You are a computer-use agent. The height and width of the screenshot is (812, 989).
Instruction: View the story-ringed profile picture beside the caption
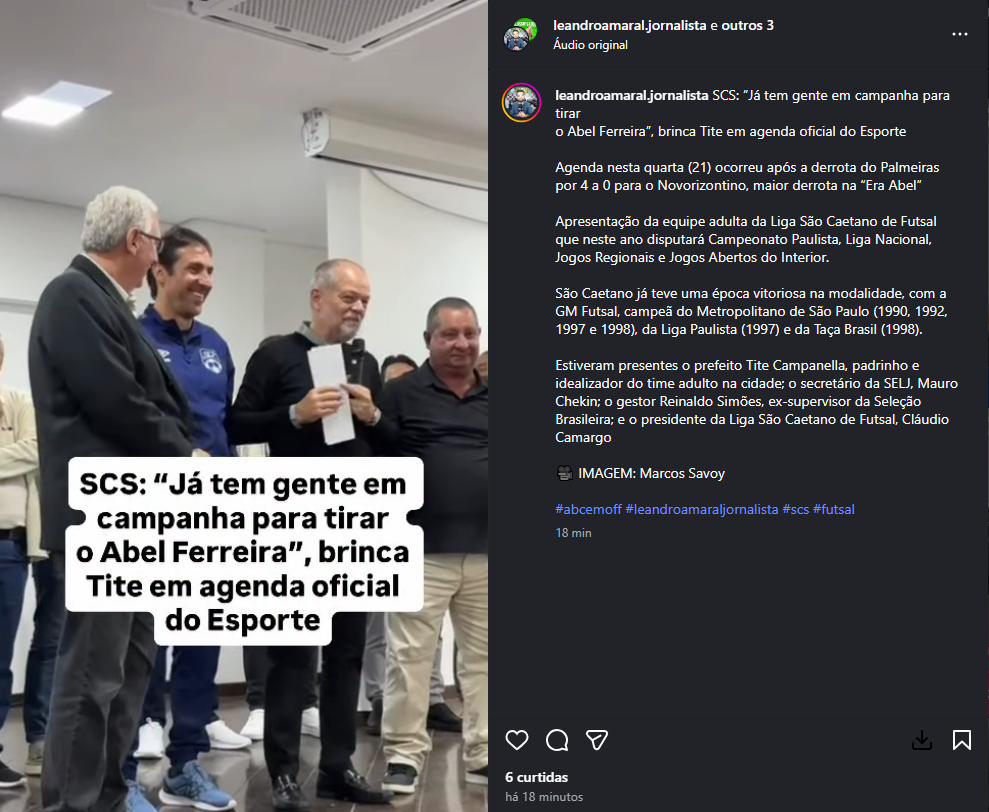pyautogui.click(x=521, y=102)
